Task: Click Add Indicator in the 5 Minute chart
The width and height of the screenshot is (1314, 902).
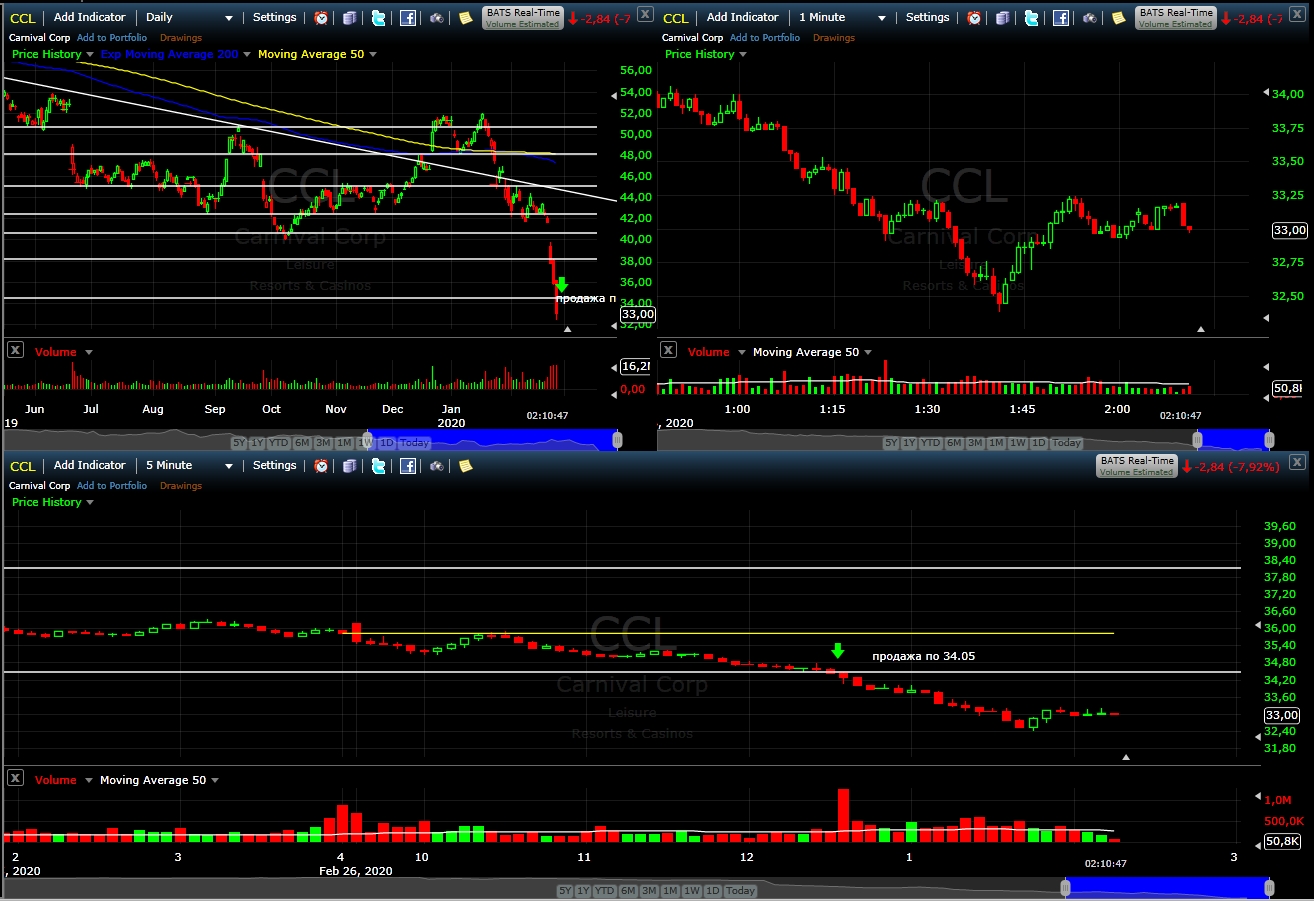Action: (x=90, y=466)
